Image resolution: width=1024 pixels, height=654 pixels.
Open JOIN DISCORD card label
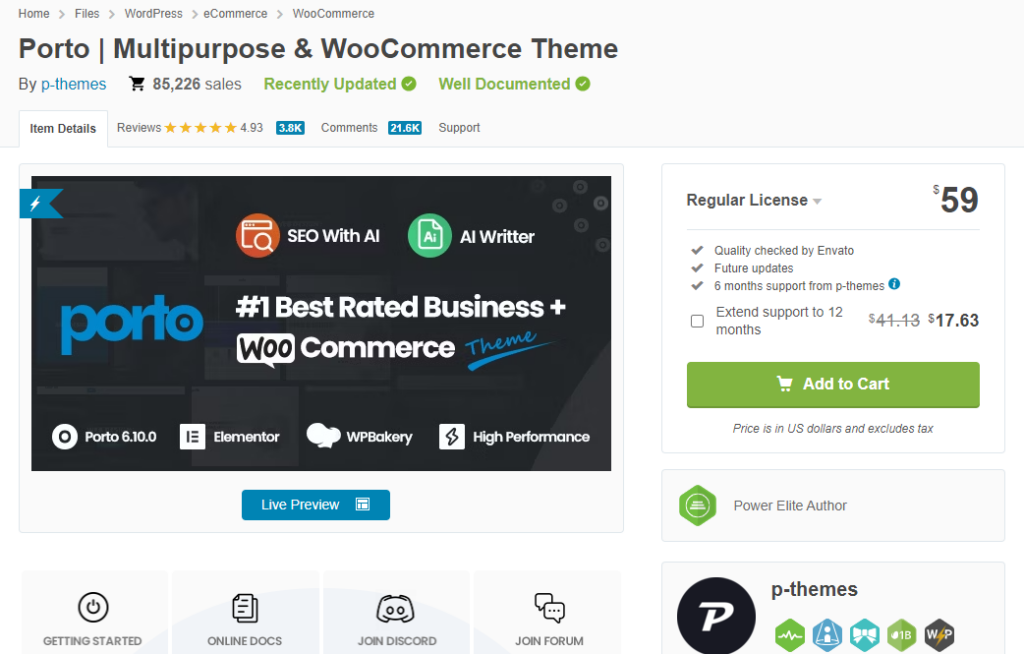396,641
